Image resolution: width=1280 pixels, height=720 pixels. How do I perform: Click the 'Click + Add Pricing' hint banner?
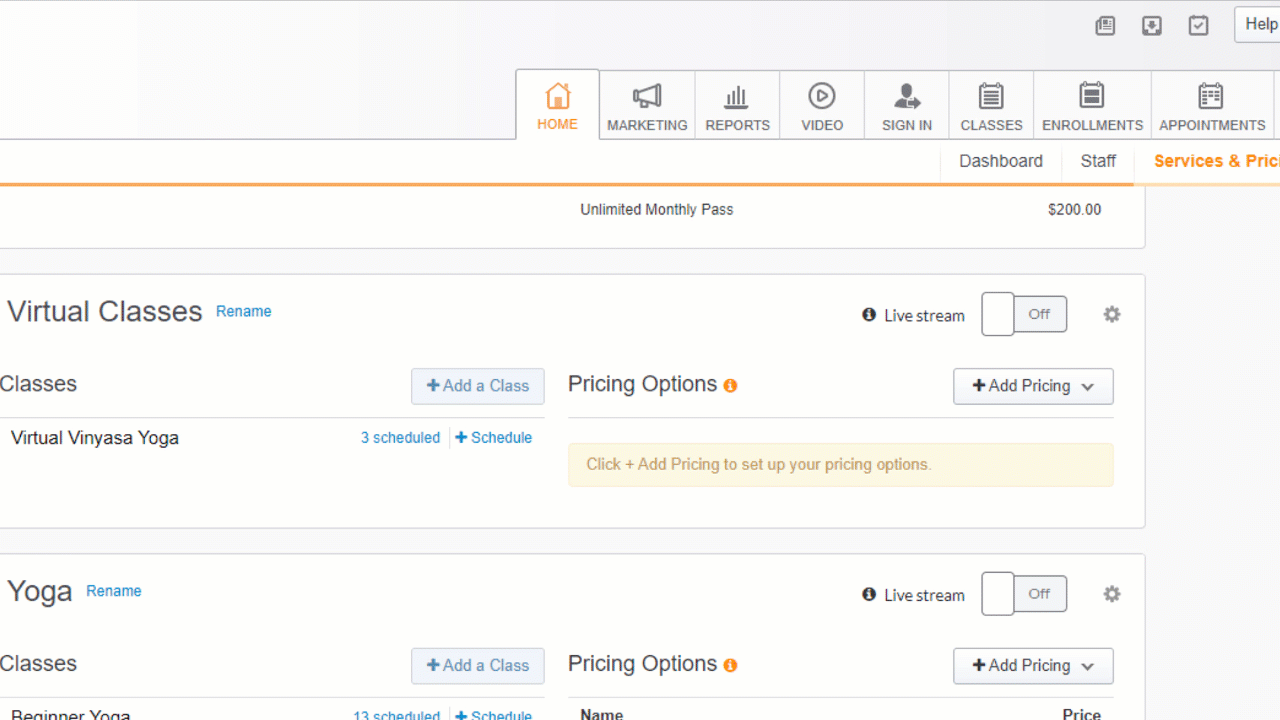(841, 465)
